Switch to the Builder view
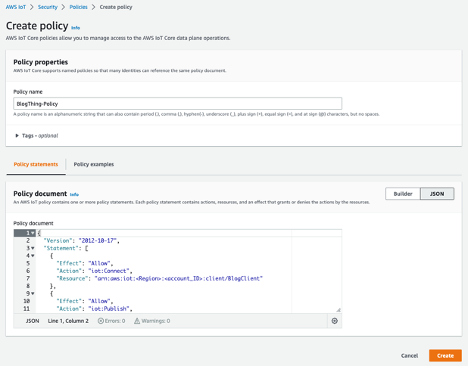This screenshot has width=468, height=366. pos(403,194)
